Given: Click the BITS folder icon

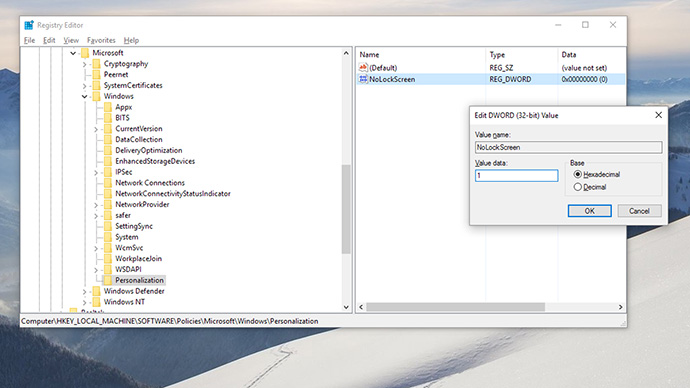Looking at the screenshot, I should tap(108, 118).
